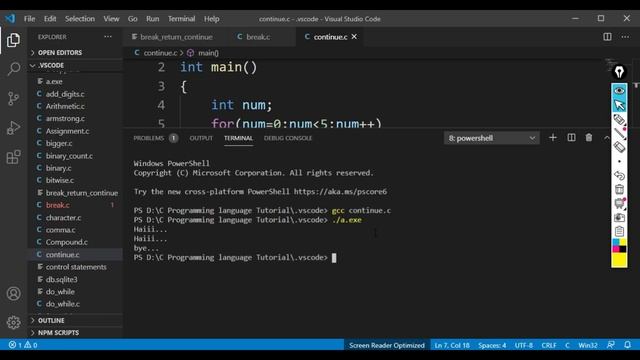Open the Run and Debug view
Image resolution: width=640 pixels, height=360 pixels.
pos(13,128)
